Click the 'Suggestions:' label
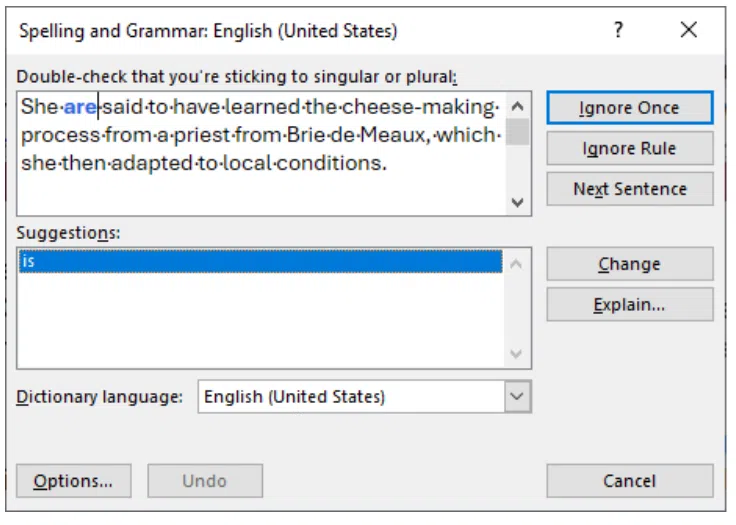Screen dimensions: 736x525 coord(69,233)
